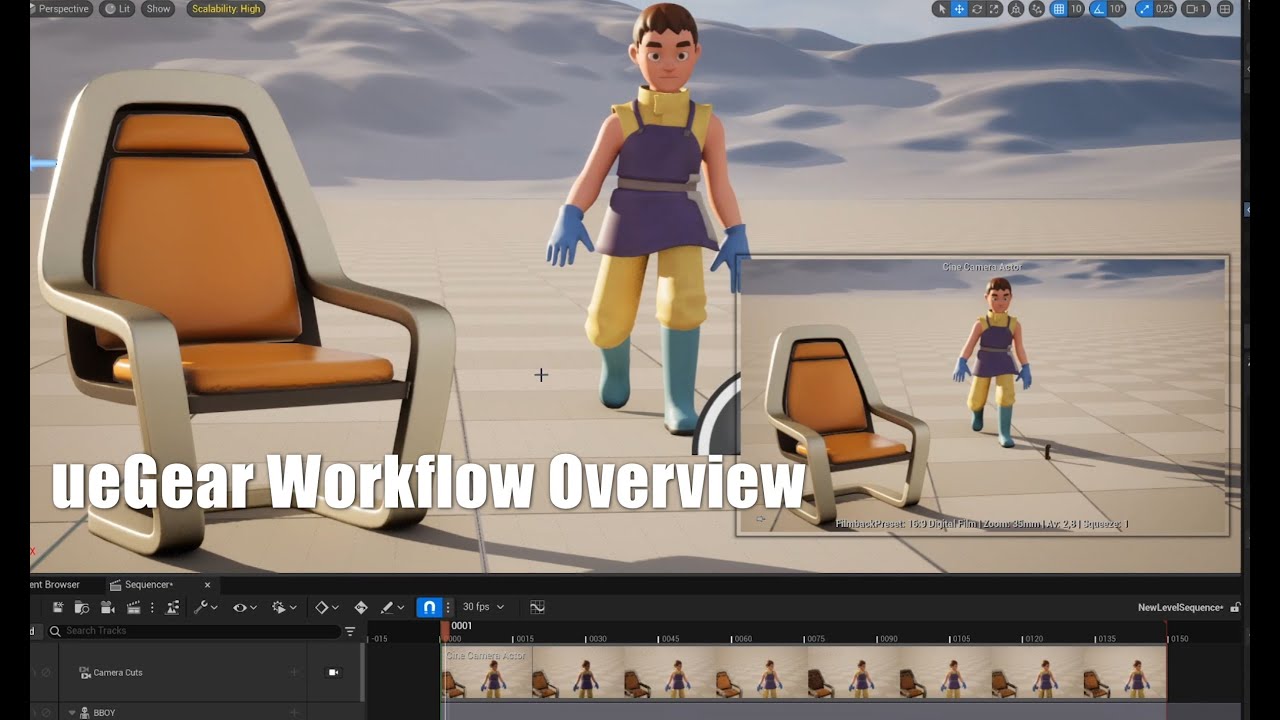This screenshot has height=720, width=1280.
Task: Toggle the sequence lock icon
Action: (x=1235, y=607)
